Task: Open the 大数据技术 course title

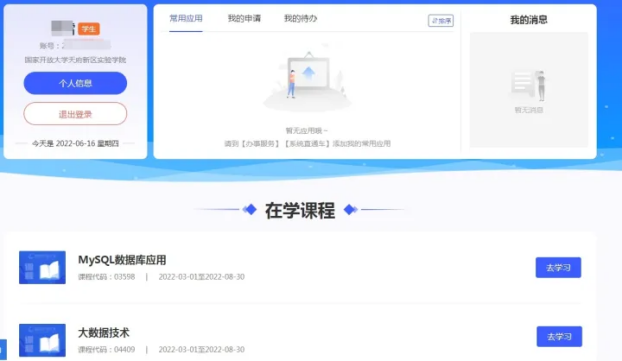Action: (x=104, y=333)
